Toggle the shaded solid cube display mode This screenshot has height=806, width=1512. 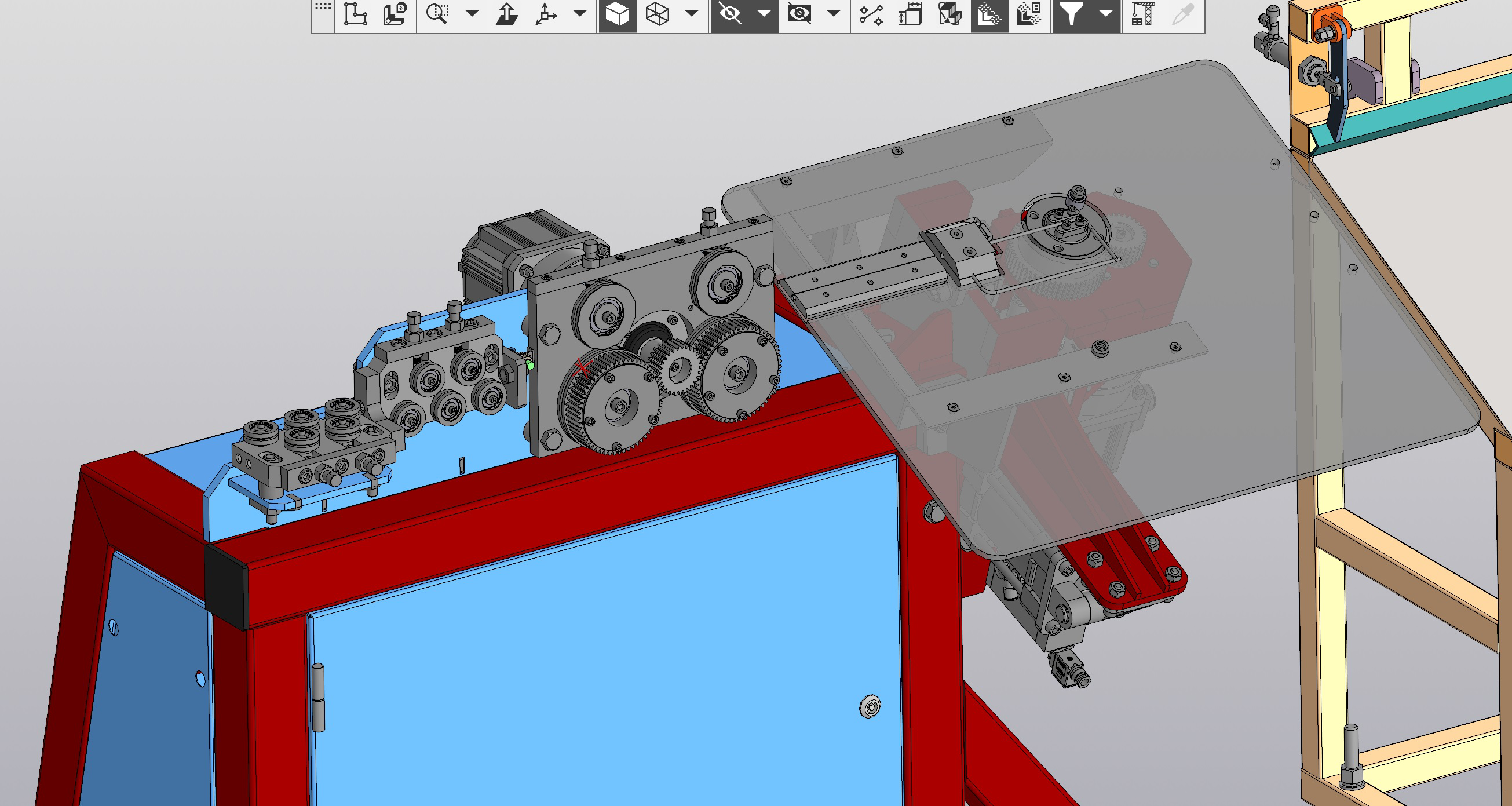pos(617,13)
